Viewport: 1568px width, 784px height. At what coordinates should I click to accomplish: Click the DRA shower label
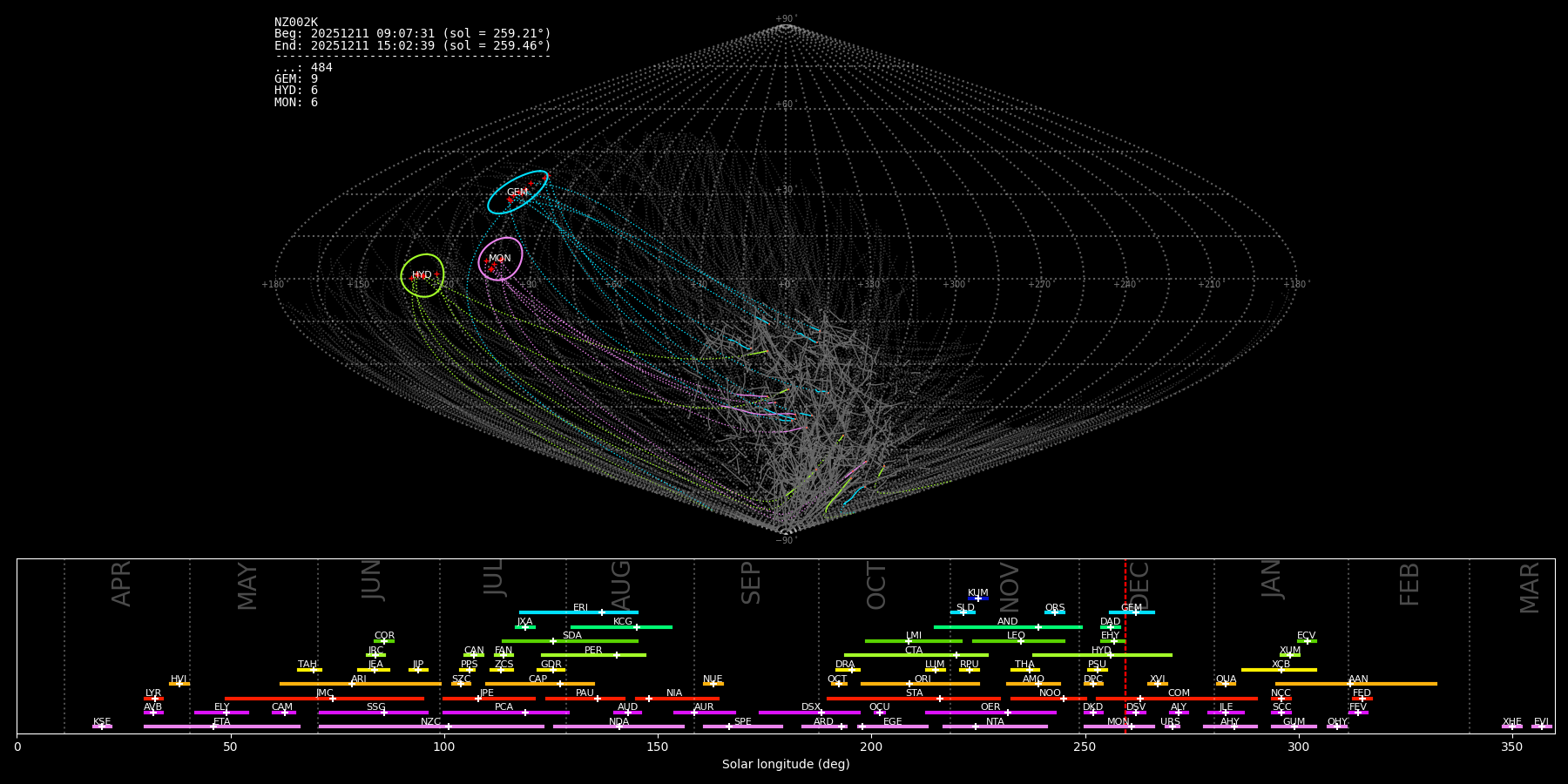pyautogui.click(x=845, y=665)
